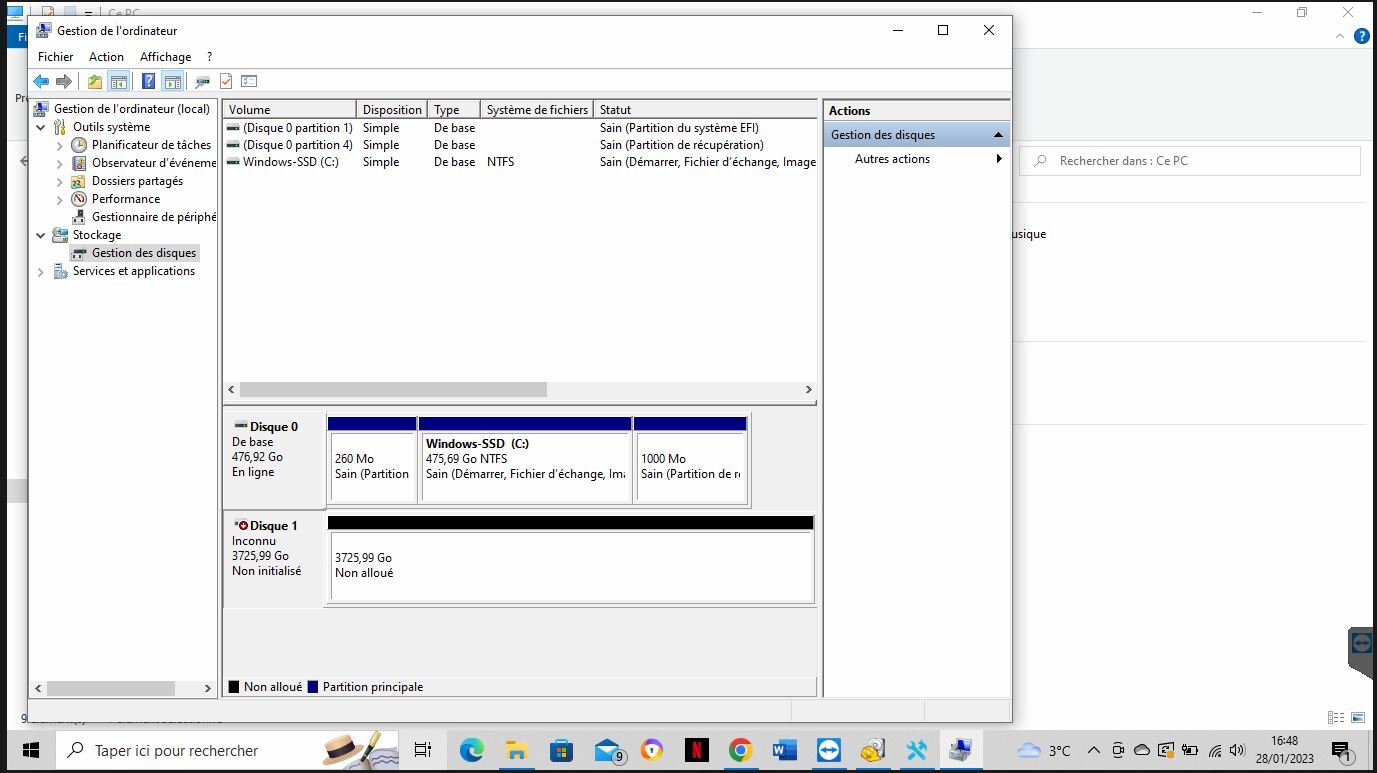
Task: Click the Type column header
Action: pyautogui.click(x=454, y=109)
